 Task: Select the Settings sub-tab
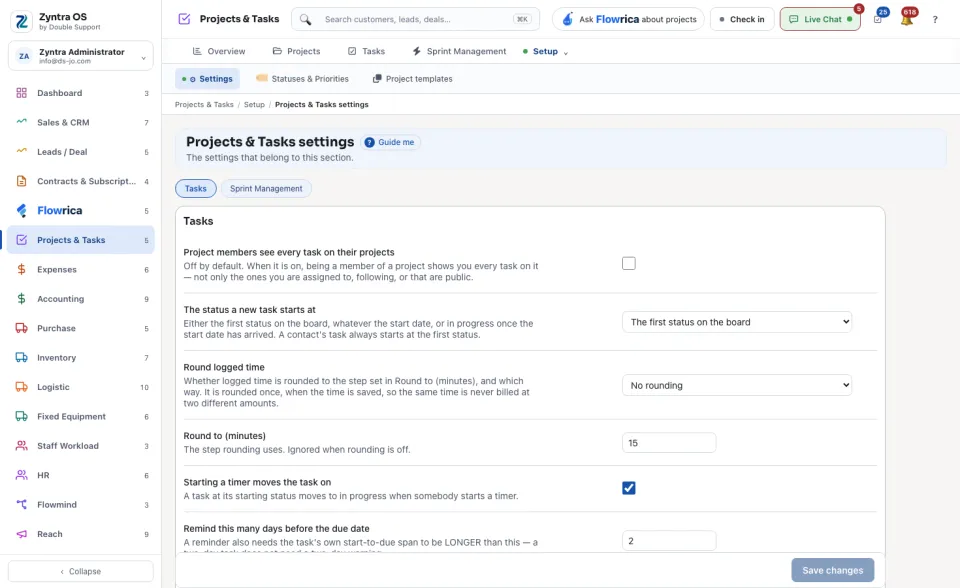pyautogui.click(x=208, y=78)
